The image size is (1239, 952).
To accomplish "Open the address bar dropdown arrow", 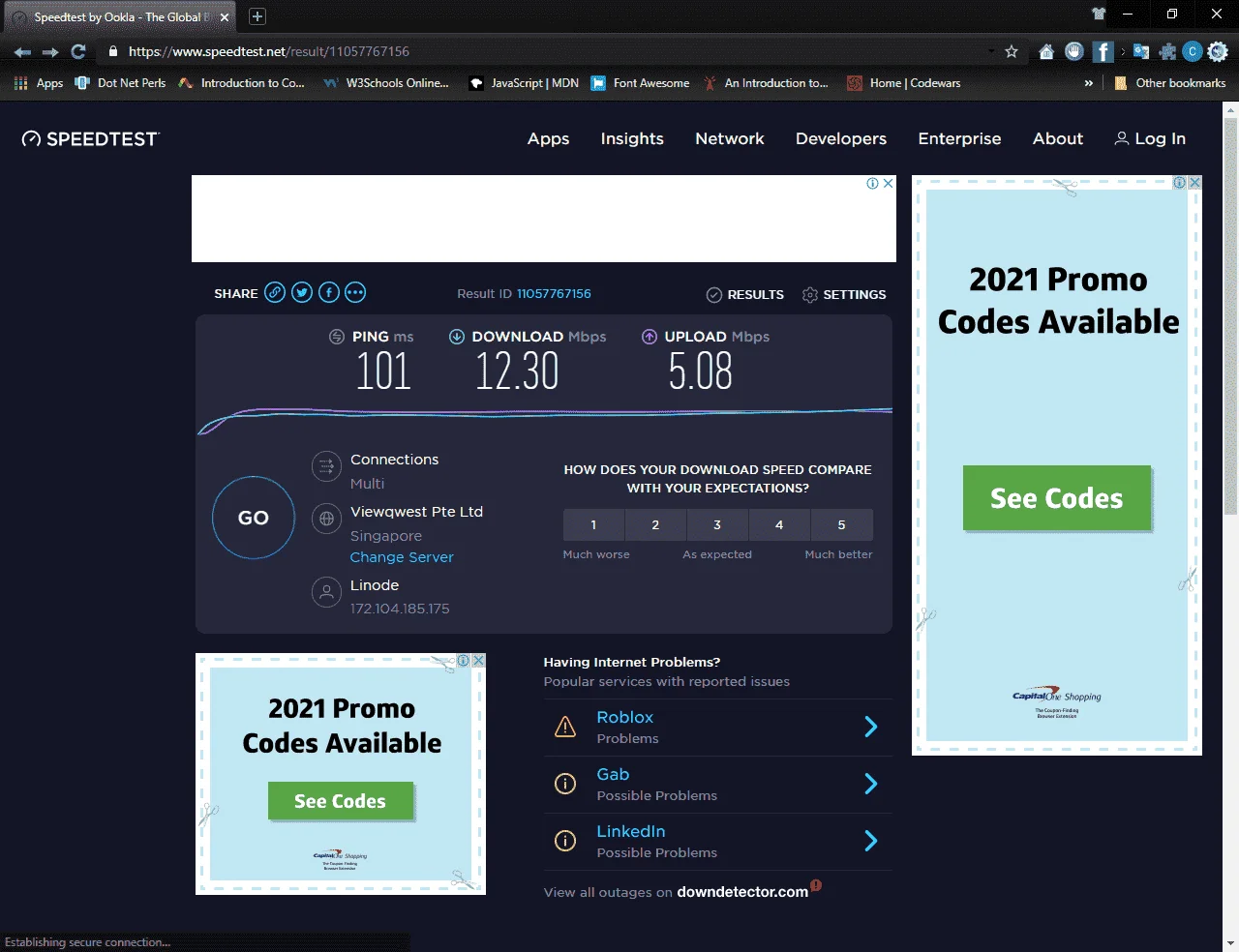I will [991, 51].
